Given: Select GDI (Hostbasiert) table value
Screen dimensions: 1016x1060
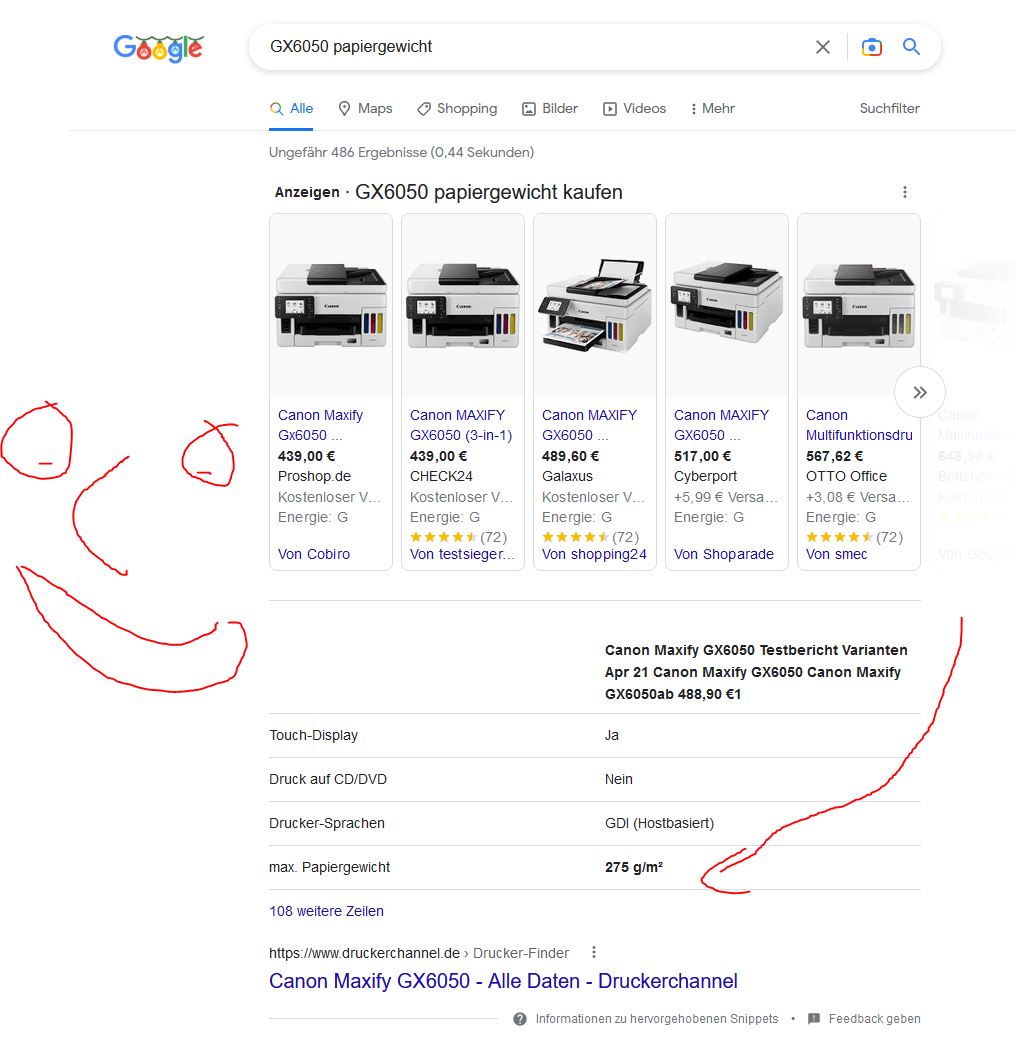Looking at the screenshot, I should point(659,823).
